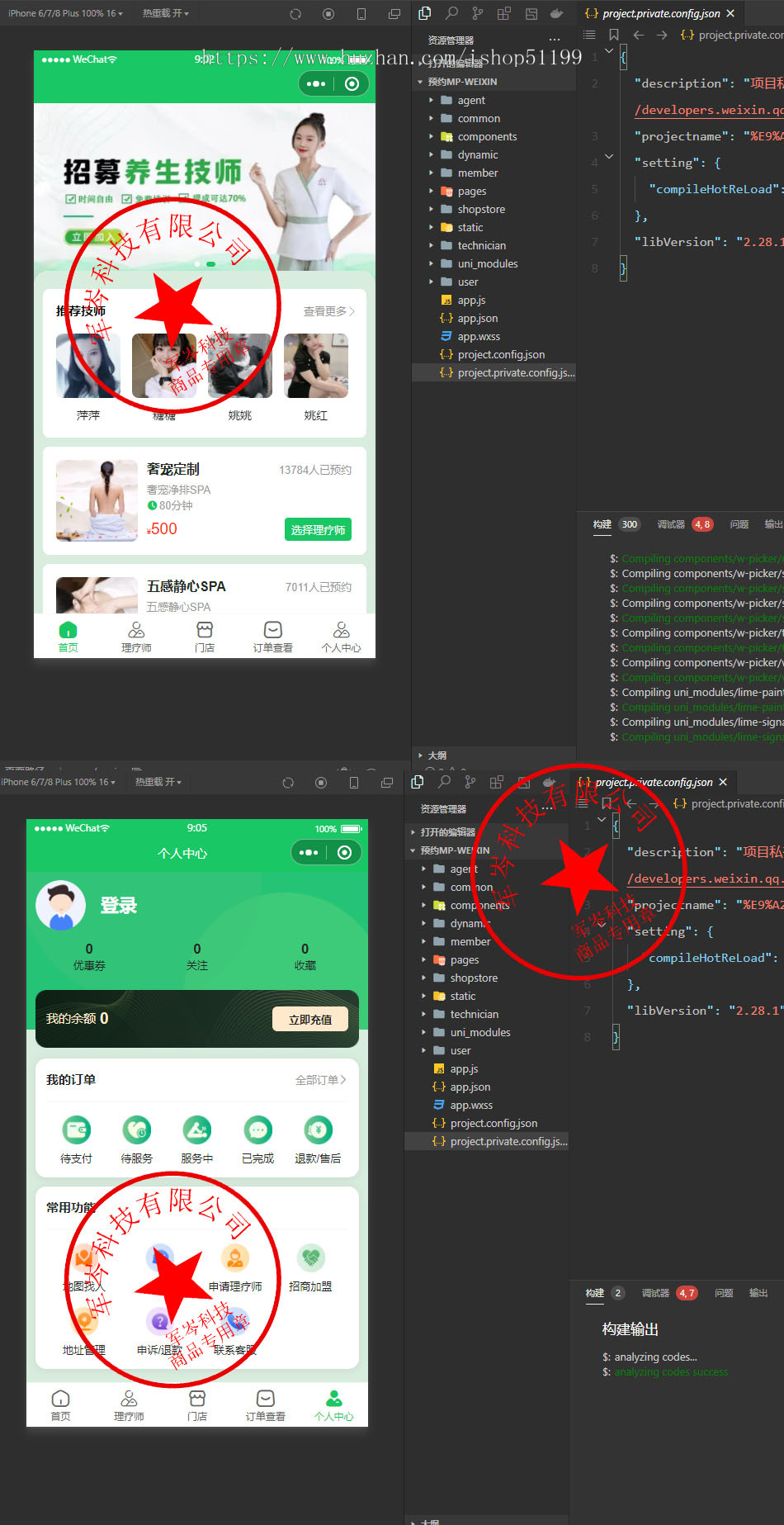Viewport: 784px width, 1525px height.
Task: Refresh the simulator showing the 首页 page
Action: [295, 14]
